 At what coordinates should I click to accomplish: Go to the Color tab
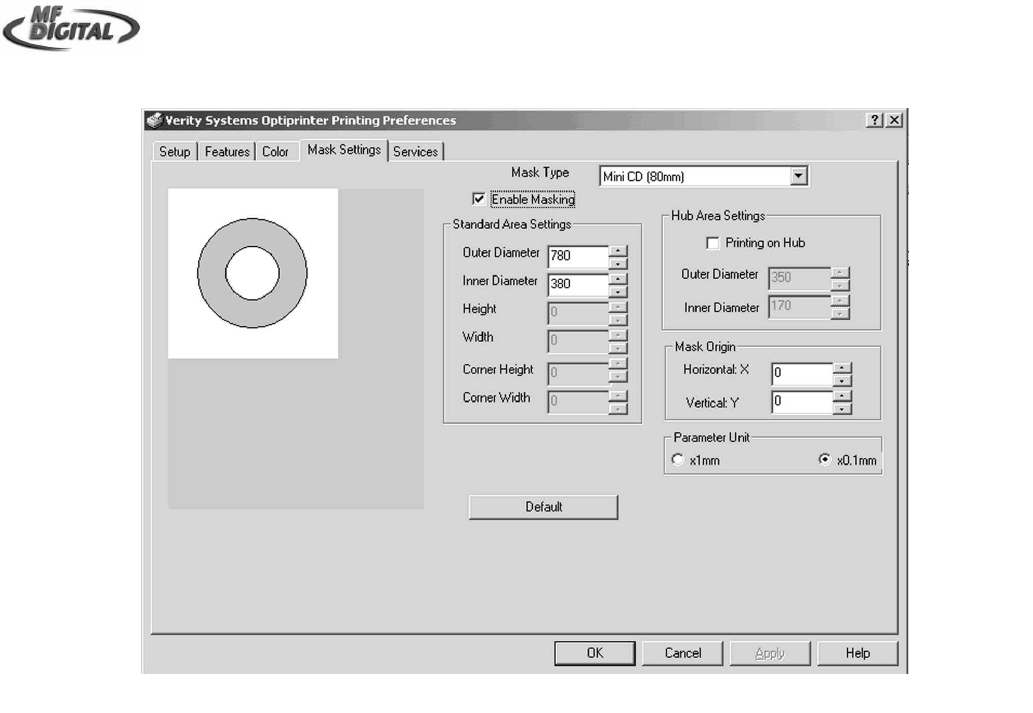pos(275,152)
